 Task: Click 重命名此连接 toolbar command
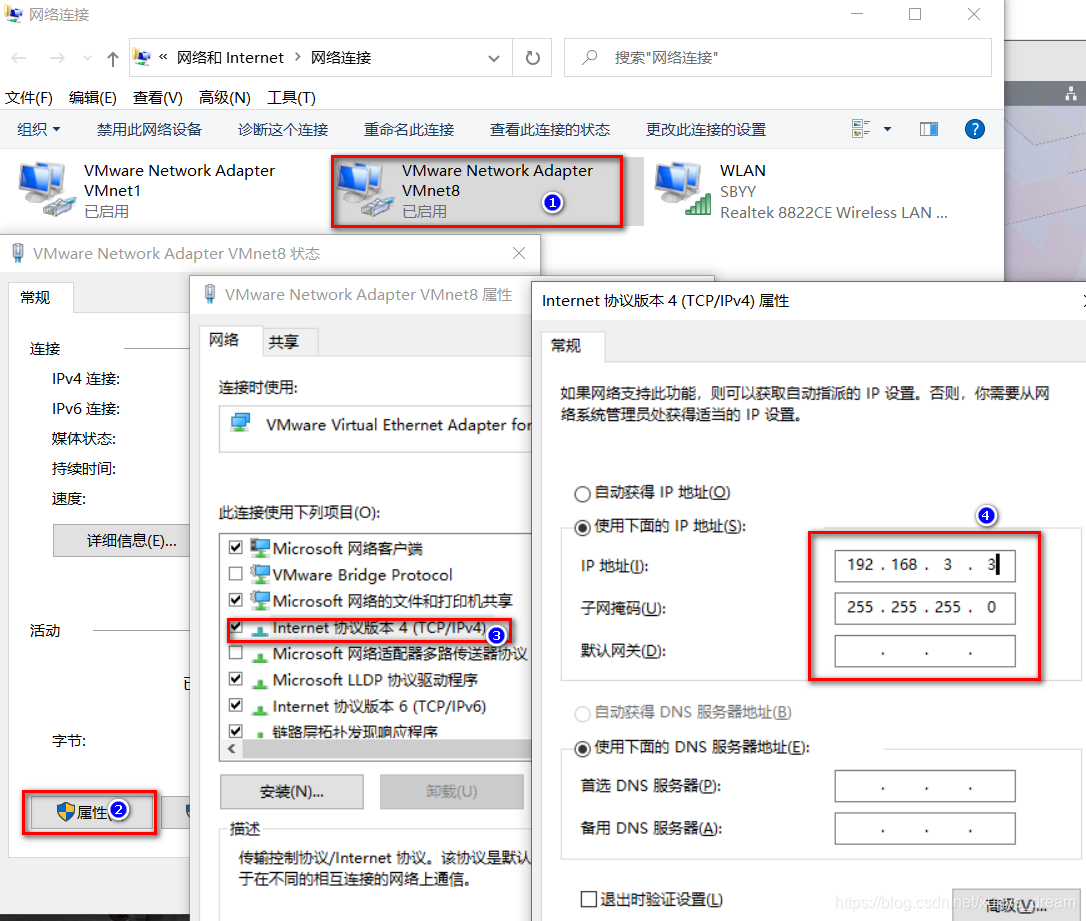point(409,129)
